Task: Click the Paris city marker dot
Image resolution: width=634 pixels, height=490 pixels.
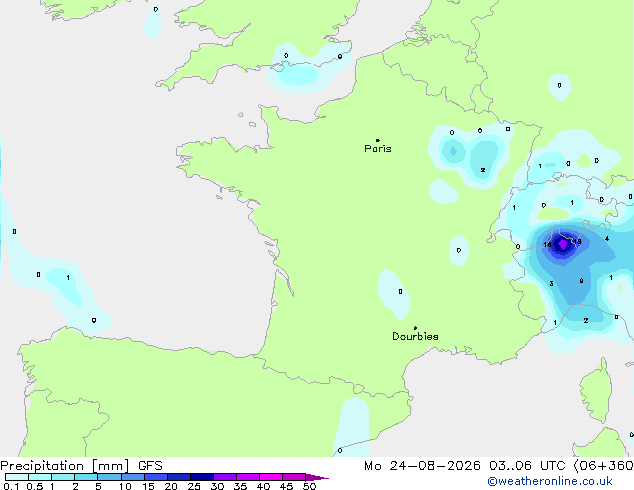Action: tap(378, 140)
